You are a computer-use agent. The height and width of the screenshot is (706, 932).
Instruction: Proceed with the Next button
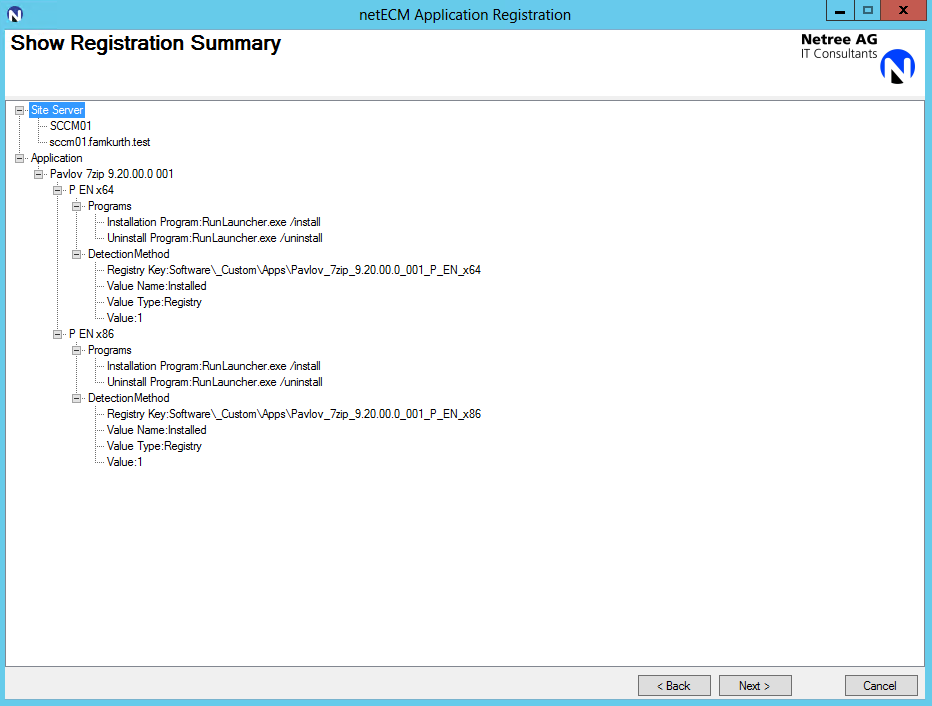click(755, 685)
